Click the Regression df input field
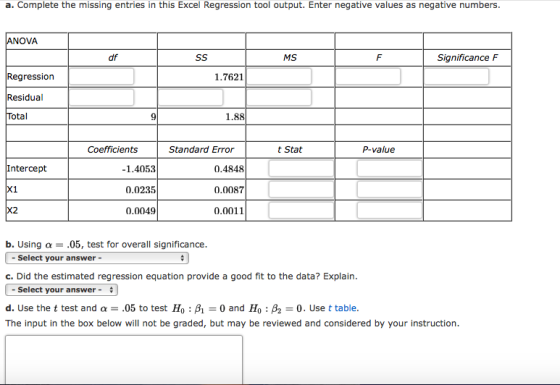The height and width of the screenshot is (385, 560). point(101,76)
